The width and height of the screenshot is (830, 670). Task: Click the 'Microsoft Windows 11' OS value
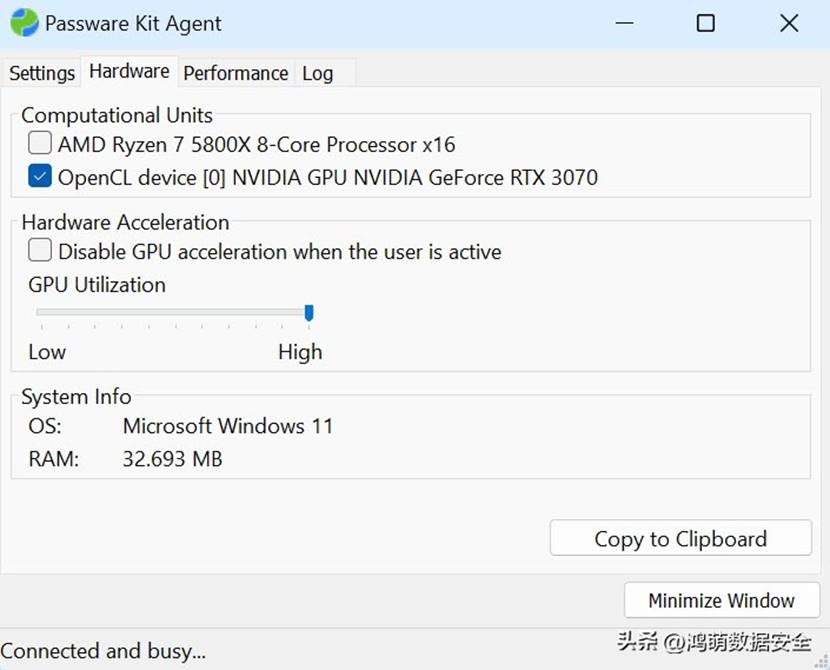coord(228,426)
